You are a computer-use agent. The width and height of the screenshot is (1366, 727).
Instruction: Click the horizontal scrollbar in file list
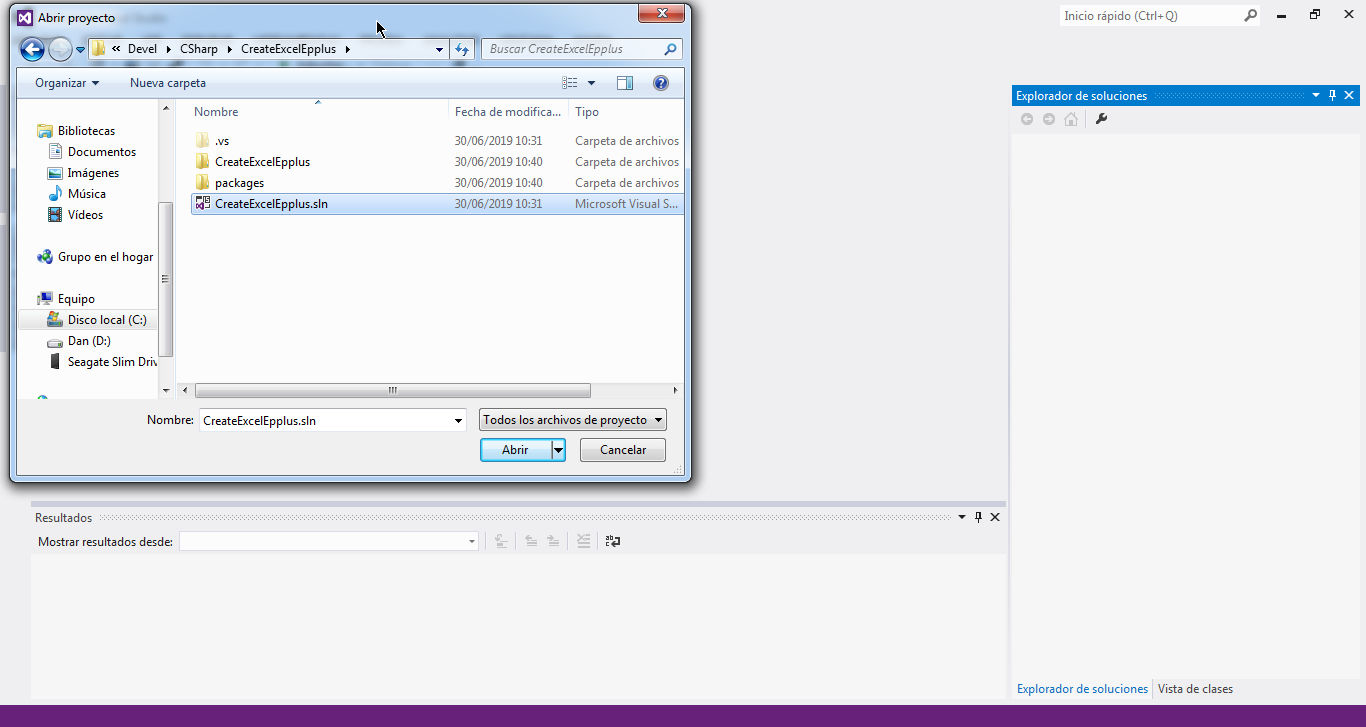(x=392, y=390)
